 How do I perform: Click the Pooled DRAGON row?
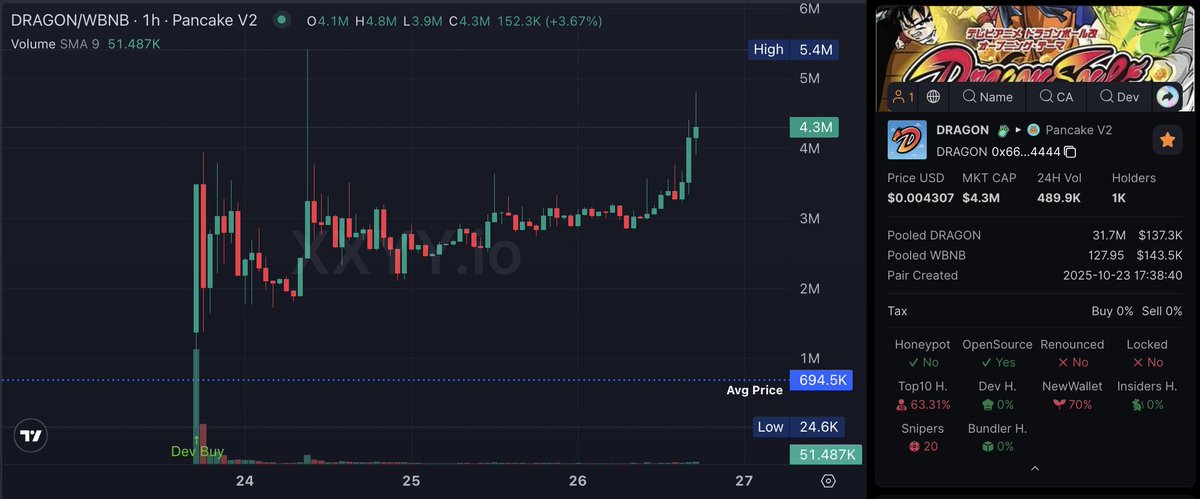[1035, 235]
